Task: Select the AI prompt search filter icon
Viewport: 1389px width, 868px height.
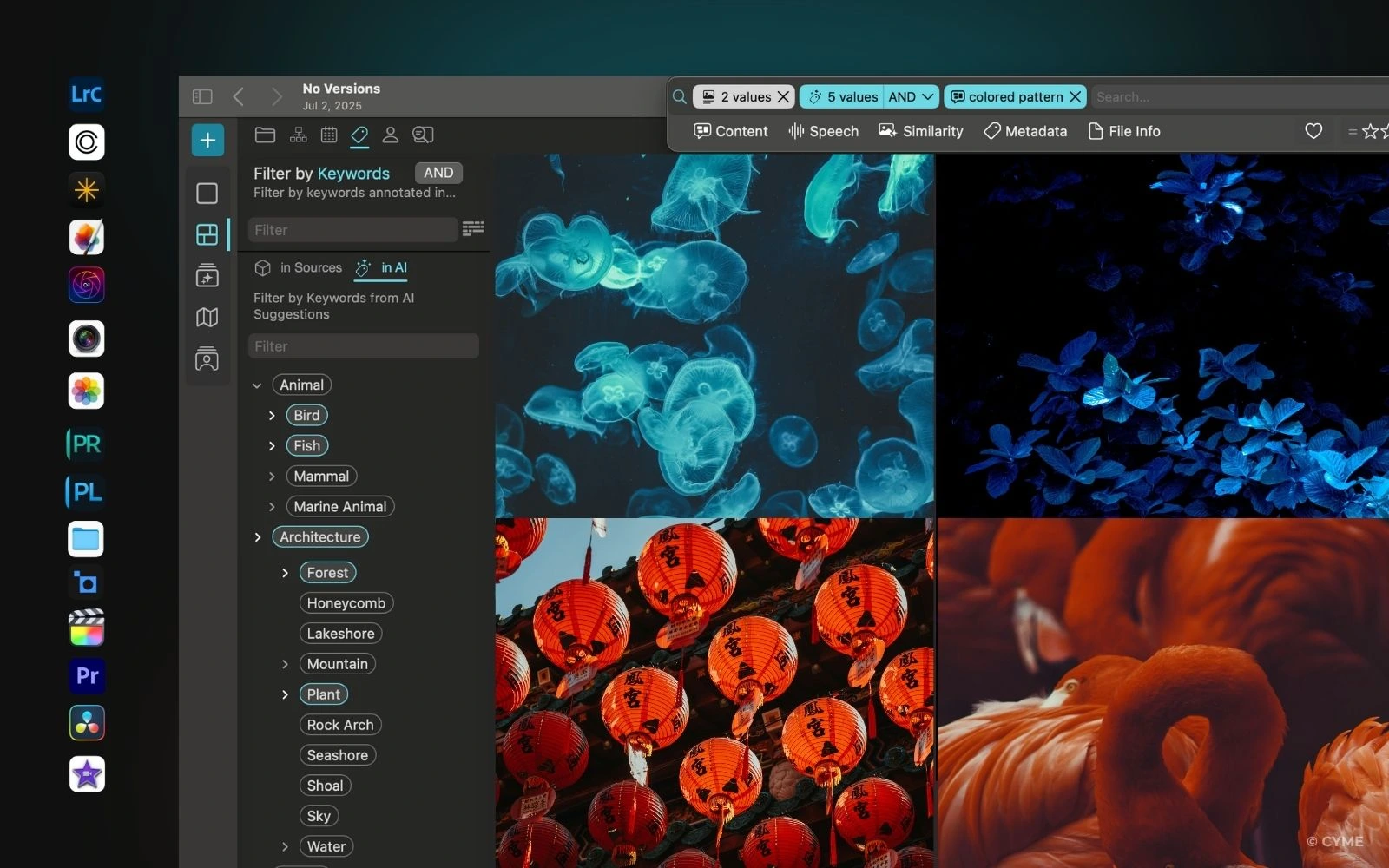Action: tap(423, 135)
